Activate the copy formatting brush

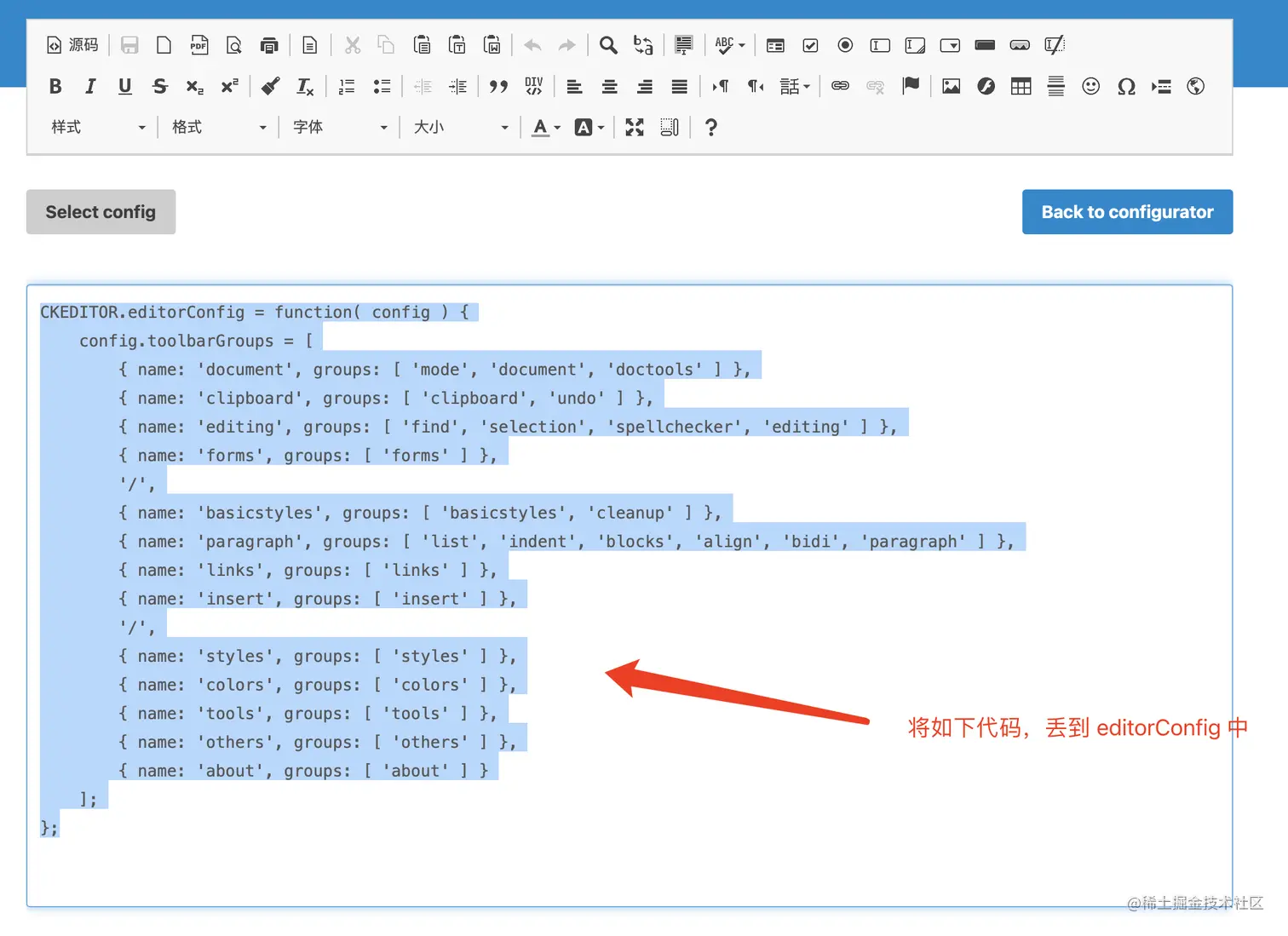click(x=271, y=86)
